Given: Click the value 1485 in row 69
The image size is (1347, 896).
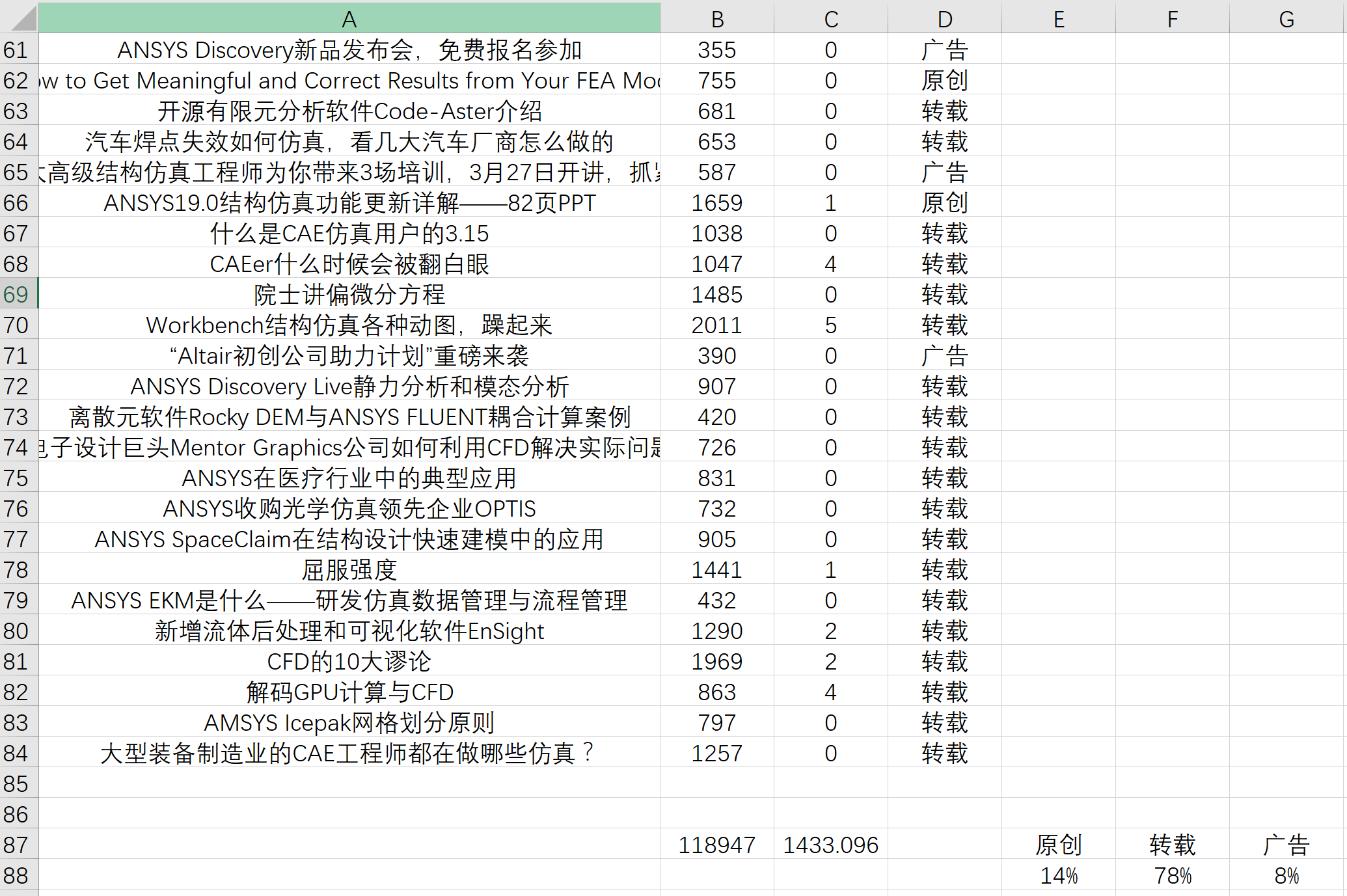Looking at the screenshot, I should point(717,295).
